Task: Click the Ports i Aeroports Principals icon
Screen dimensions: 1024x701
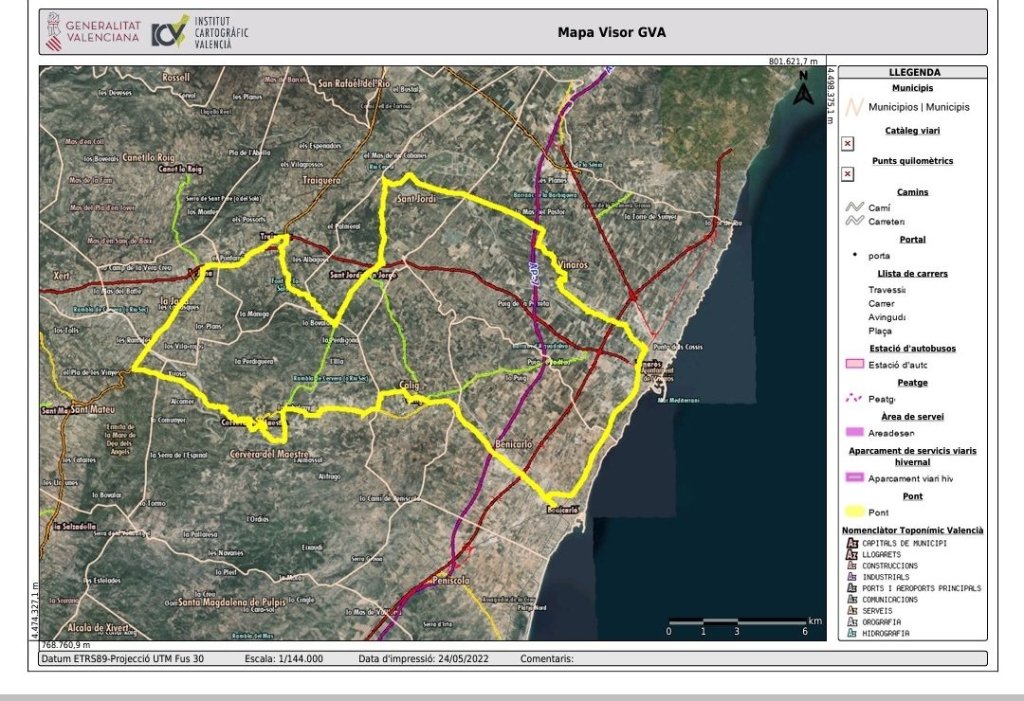Action: tap(852, 588)
